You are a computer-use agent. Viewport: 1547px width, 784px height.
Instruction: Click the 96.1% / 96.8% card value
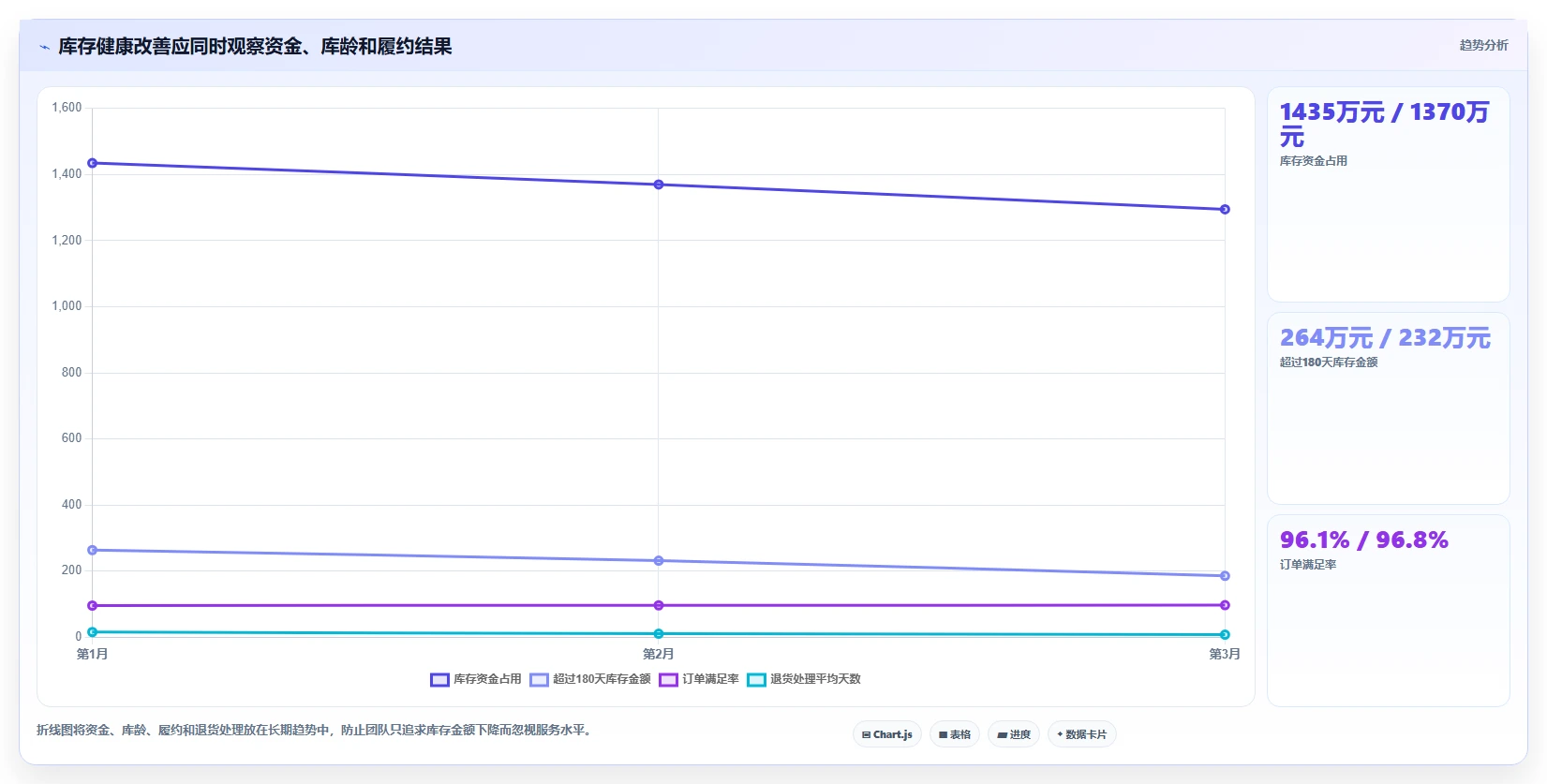tap(1364, 540)
